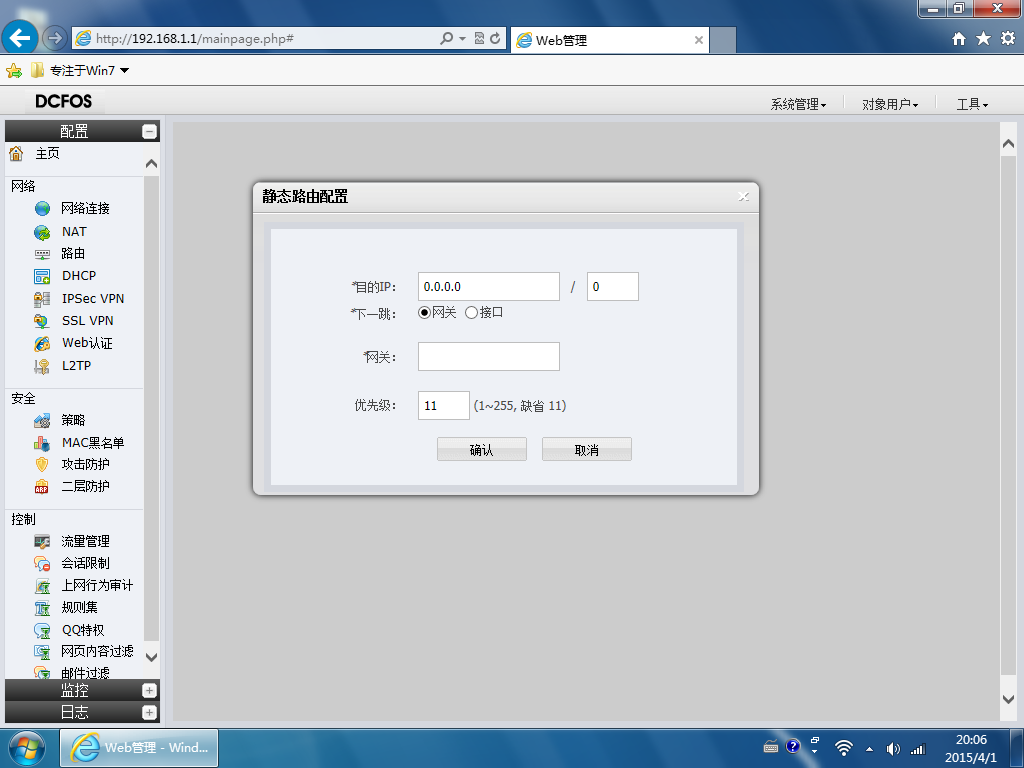Expand the 日志 panel
Viewport: 1024px width, 768px height.
[150, 712]
